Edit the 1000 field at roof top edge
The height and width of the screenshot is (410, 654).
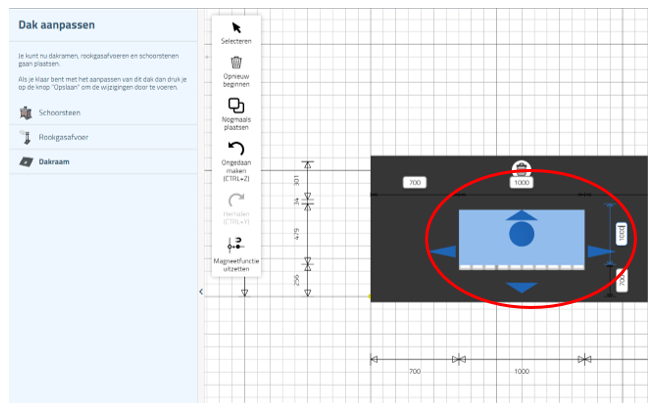(x=521, y=183)
